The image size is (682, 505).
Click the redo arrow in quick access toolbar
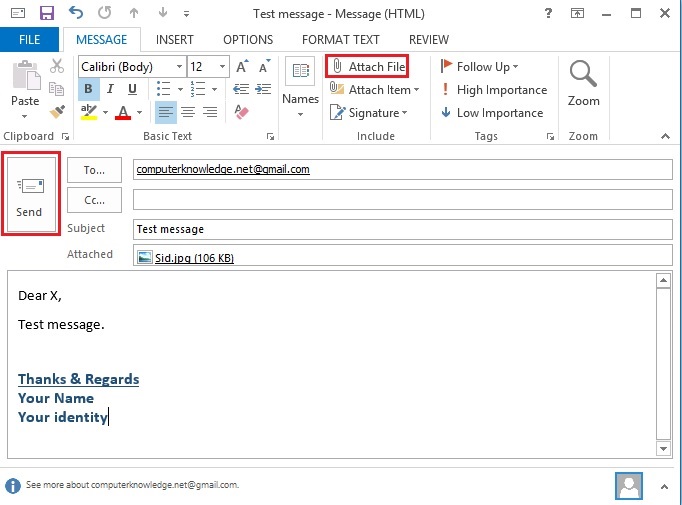coord(104,13)
